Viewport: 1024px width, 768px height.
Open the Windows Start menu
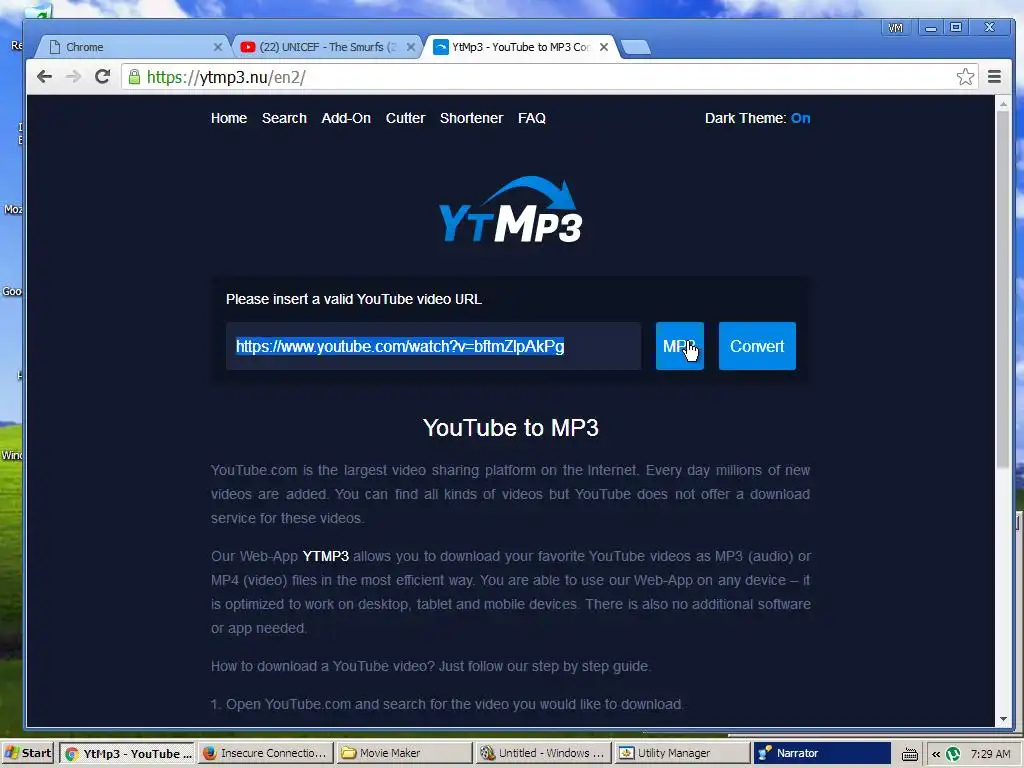pos(28,753)
